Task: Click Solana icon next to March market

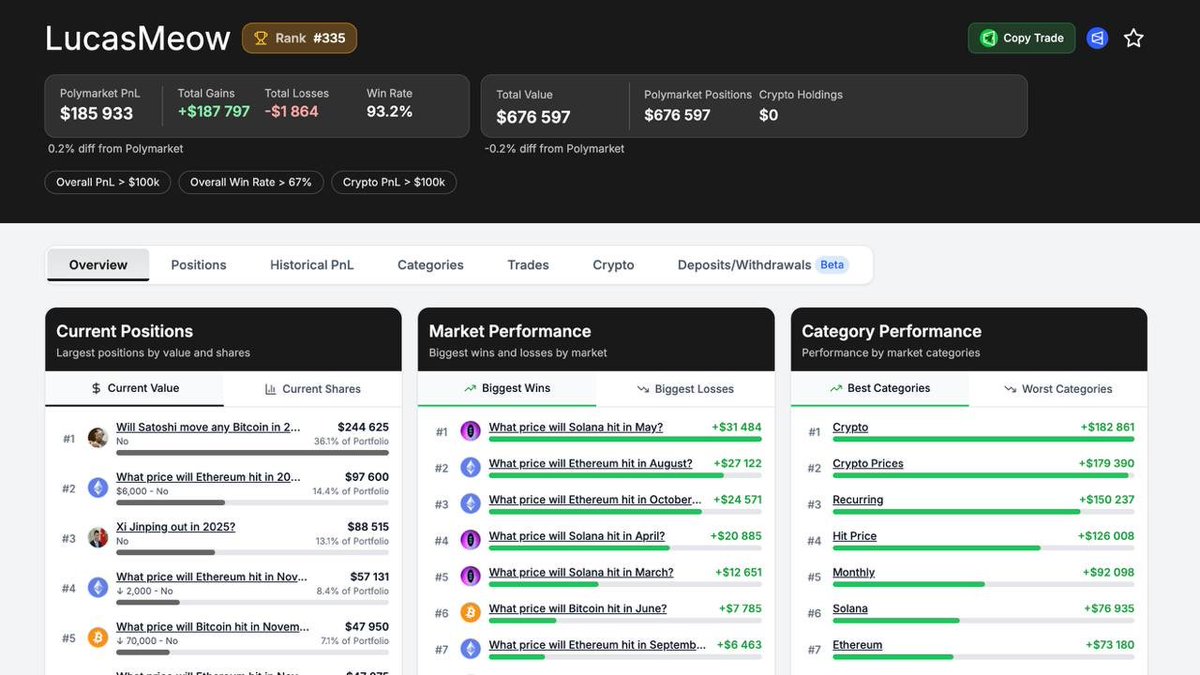Action: pos(470,576)
